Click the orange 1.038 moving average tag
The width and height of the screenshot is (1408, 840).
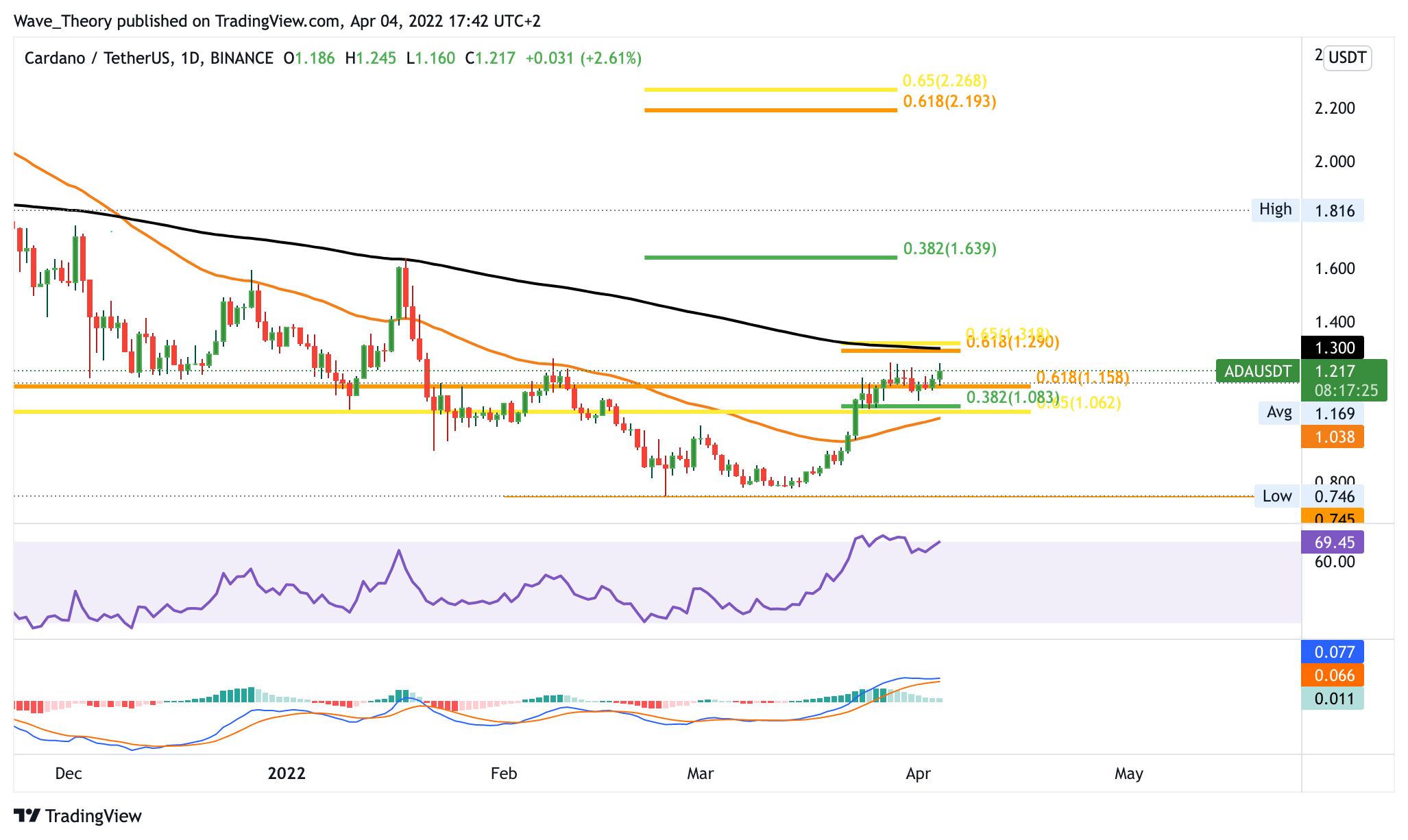(1332, 436)
